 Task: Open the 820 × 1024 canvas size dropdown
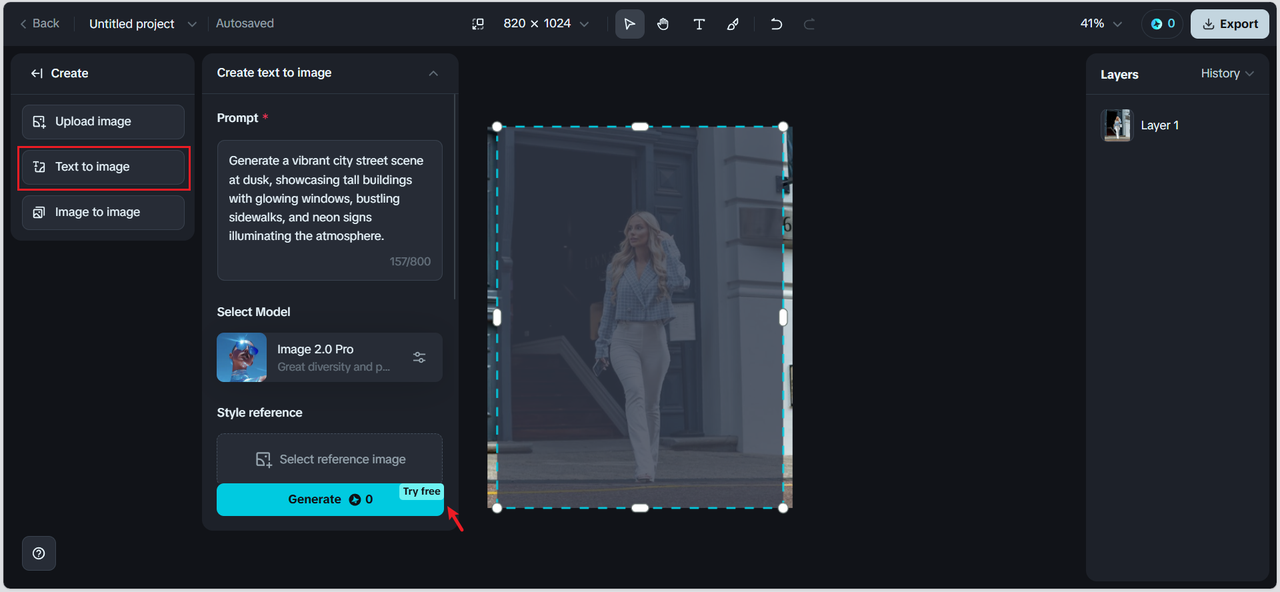pyautogui.click(x=546, y=23)
